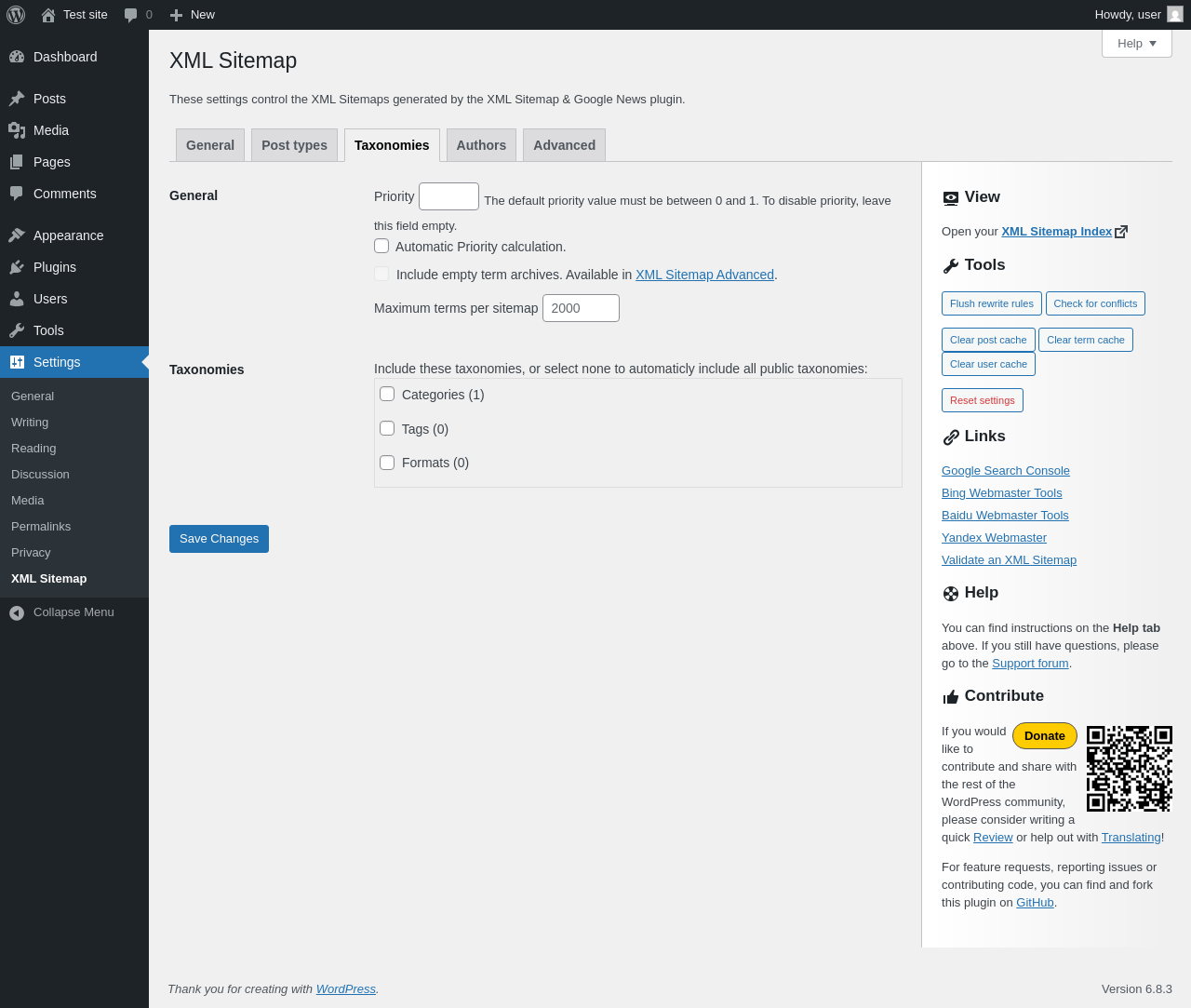The height and width of the screenshot is (1008, 1191).
Task: Tick the Tags taxonomy checkbox
Action: click(x=387, y=428)
